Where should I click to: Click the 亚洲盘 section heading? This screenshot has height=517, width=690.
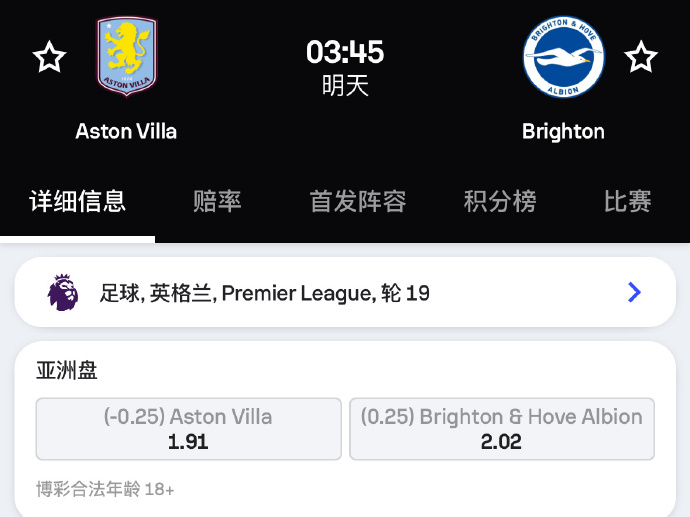point(66,370)
